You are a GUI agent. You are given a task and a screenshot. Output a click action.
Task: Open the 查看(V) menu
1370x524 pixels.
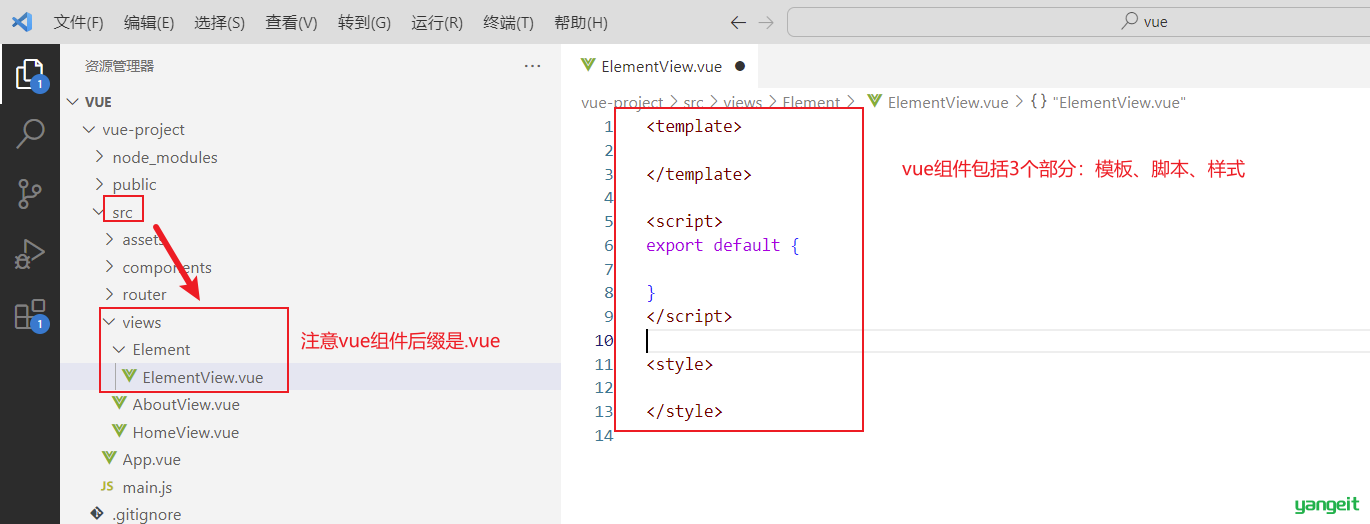pos(292,22)
